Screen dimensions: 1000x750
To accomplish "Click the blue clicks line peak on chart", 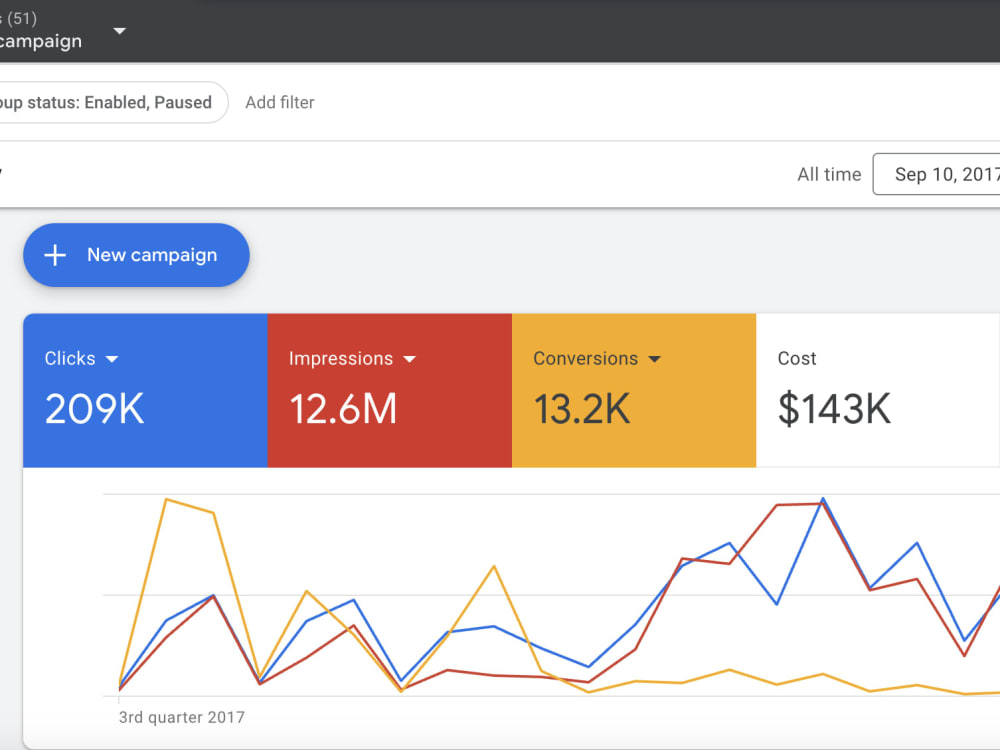I will (x=823, y=499).
